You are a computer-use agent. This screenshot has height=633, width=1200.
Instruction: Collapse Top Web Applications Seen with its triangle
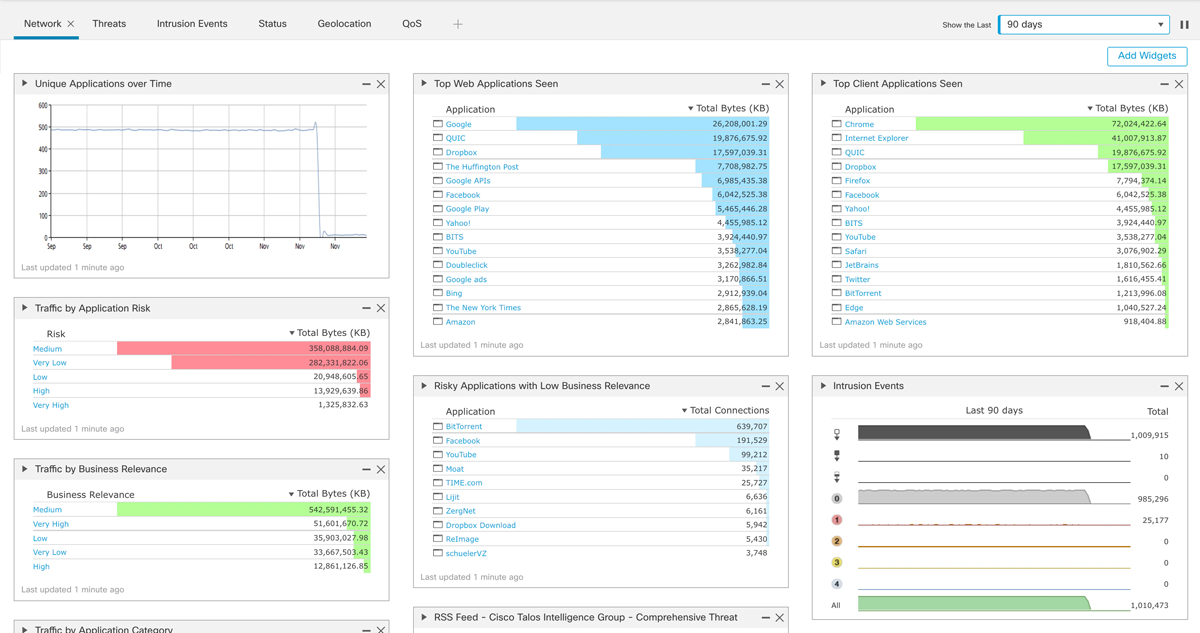point(424,84)
